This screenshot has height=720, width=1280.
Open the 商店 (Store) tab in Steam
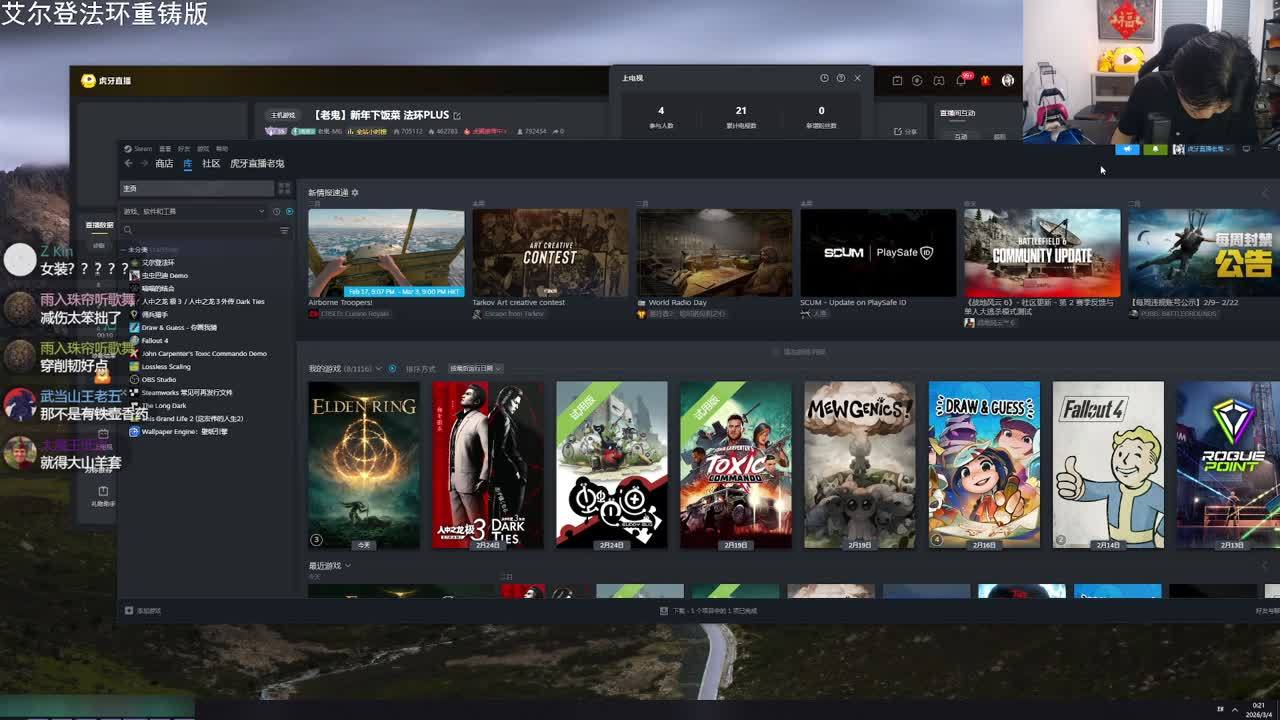coord(164,163)
